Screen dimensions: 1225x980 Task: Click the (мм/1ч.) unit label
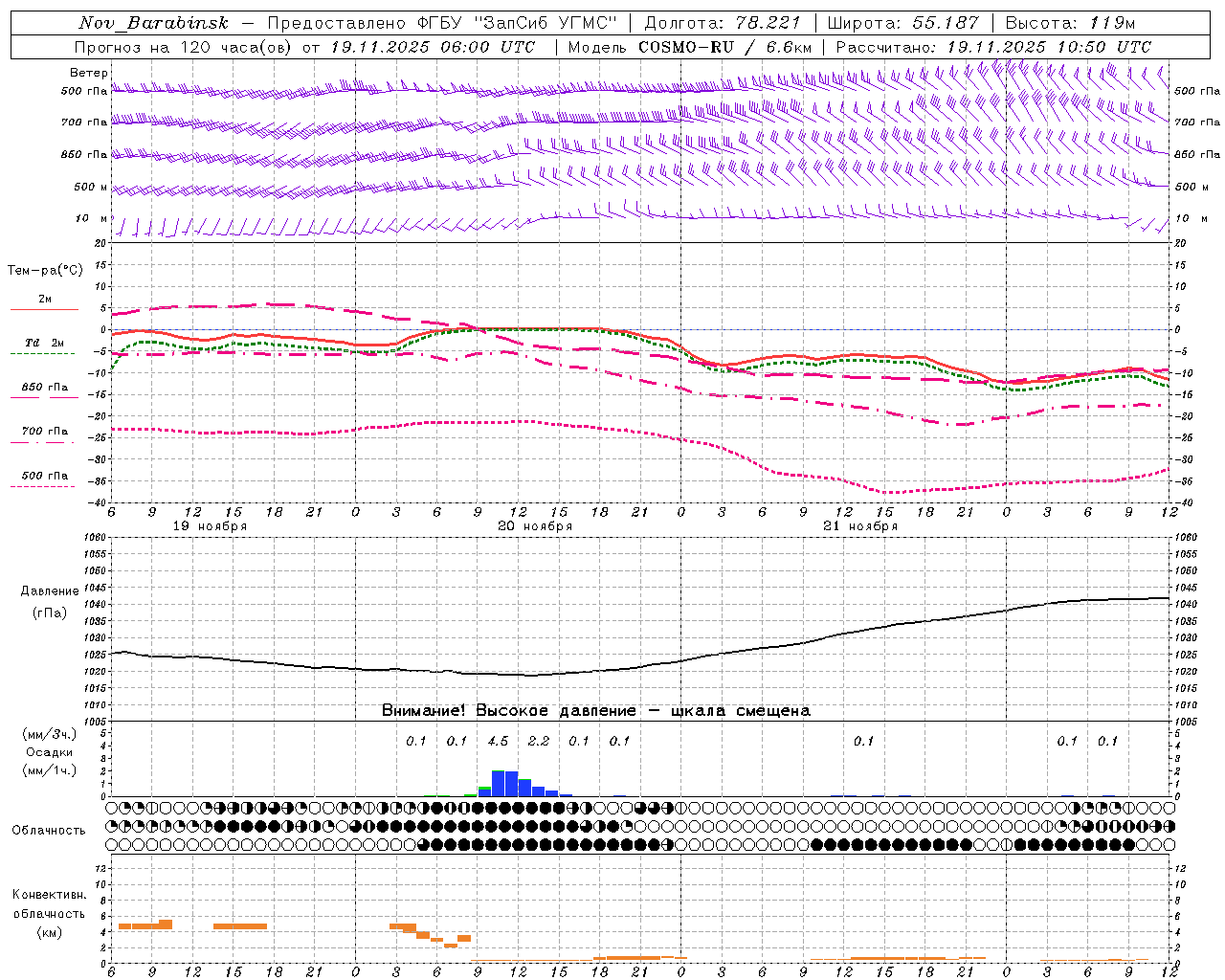point(50,770)
